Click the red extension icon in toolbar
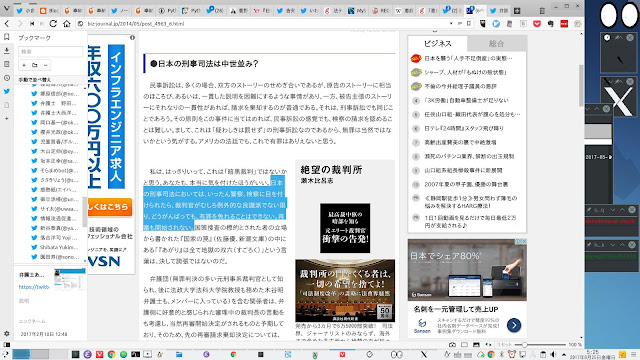640x360 pixels. point(564,24)
